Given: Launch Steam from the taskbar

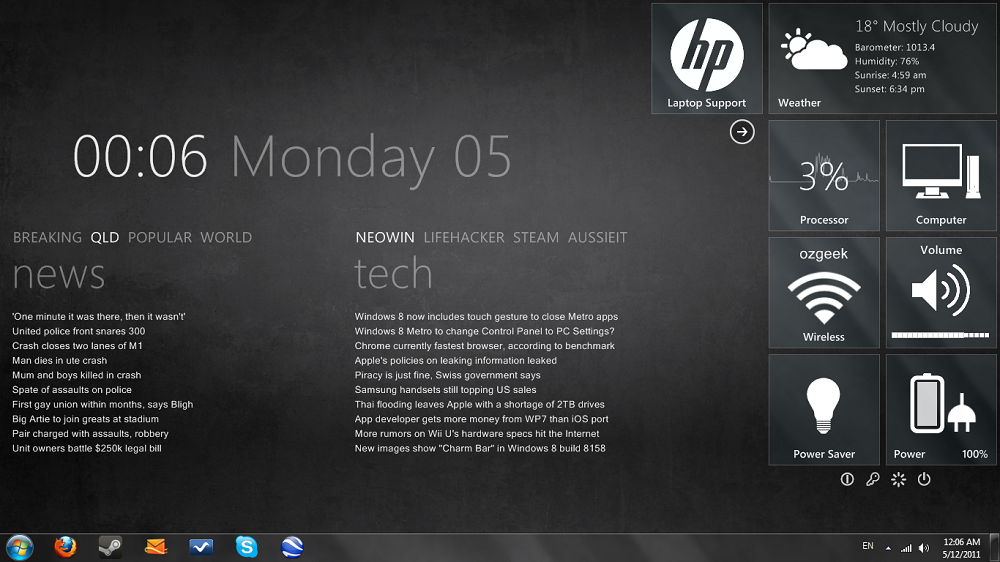Looking at the screenshot, I should click(x=110, y=547).
